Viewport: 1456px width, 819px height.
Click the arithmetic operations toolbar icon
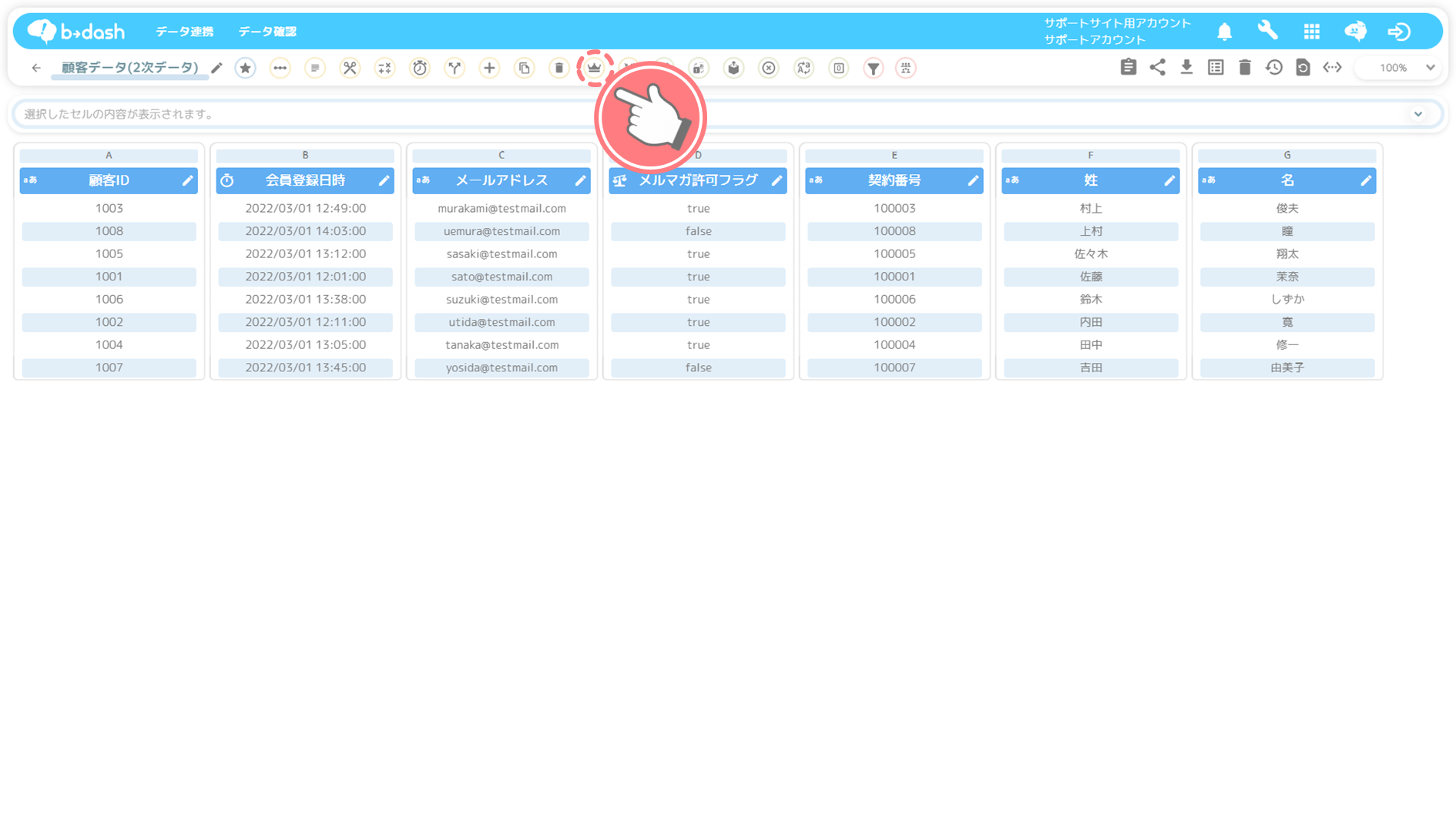tap(384, 68)
